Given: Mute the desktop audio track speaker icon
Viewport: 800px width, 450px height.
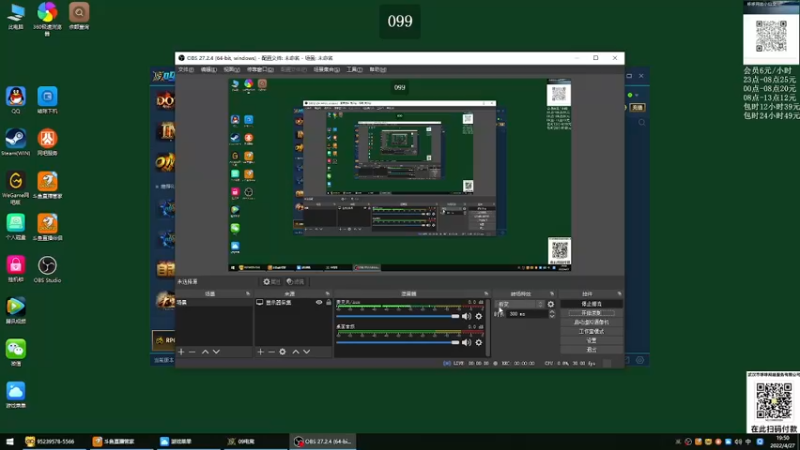Looking at the screenshot, I should tap(466, 342).
